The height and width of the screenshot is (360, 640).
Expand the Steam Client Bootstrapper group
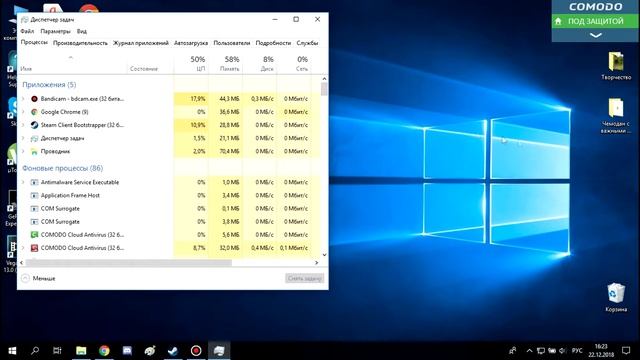(23, 125)
